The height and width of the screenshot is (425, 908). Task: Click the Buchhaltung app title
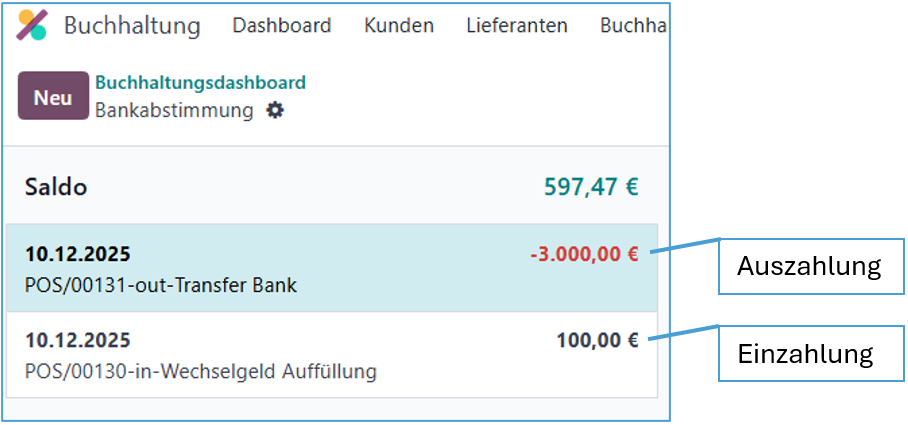click(132, 26)
